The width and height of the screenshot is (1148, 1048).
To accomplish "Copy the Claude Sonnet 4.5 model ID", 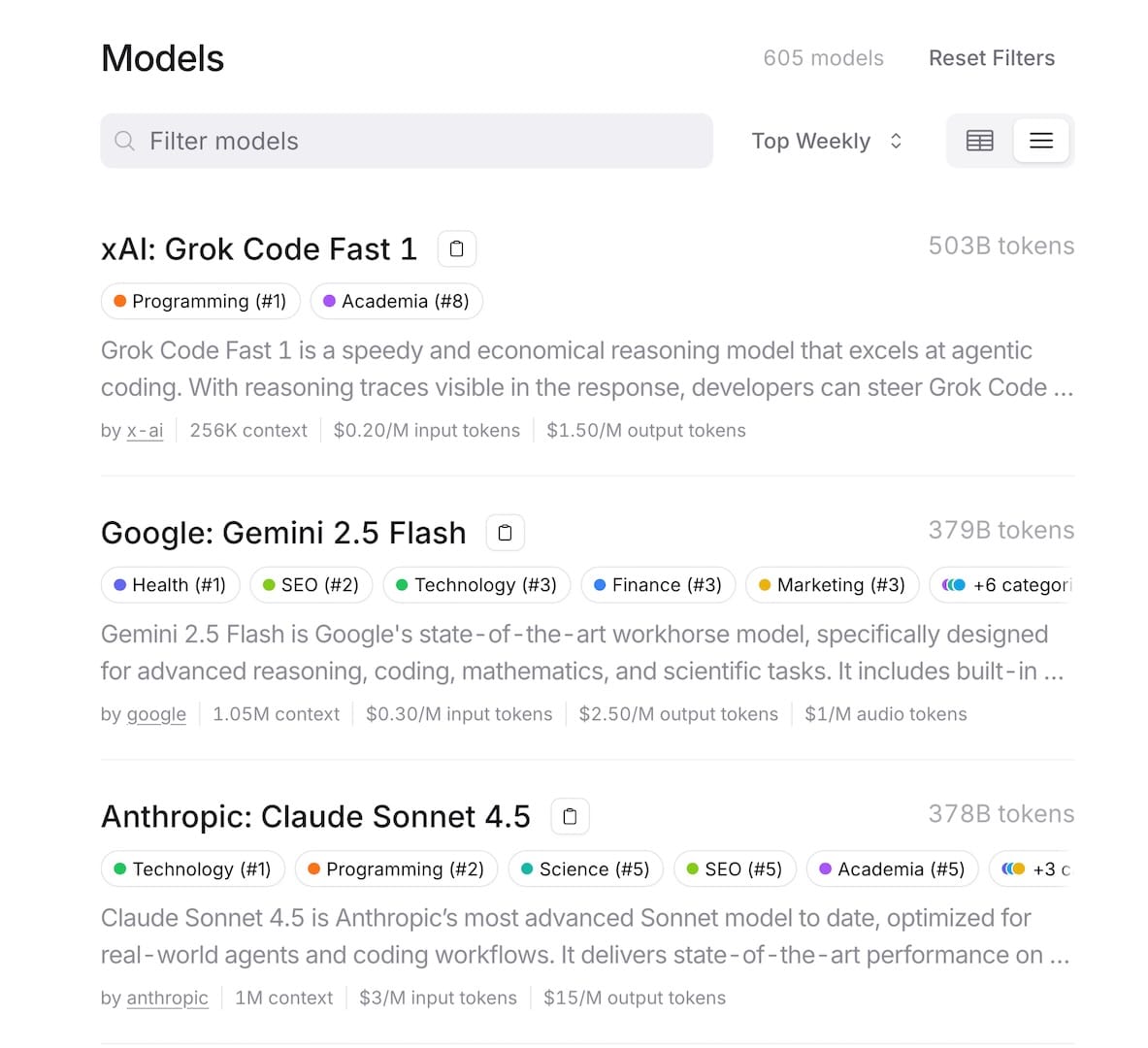I will (x=570, y=817).
